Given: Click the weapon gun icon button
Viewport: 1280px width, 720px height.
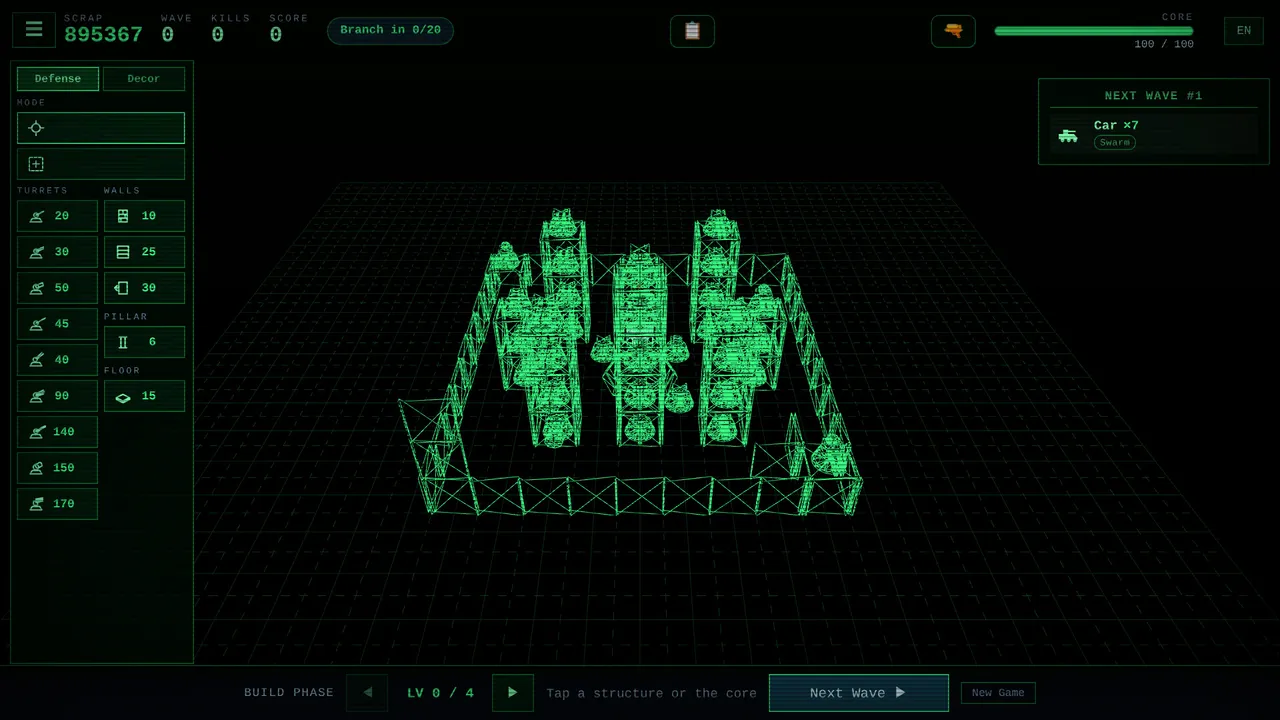Looking at the screenshot, I should coord(953,31).
